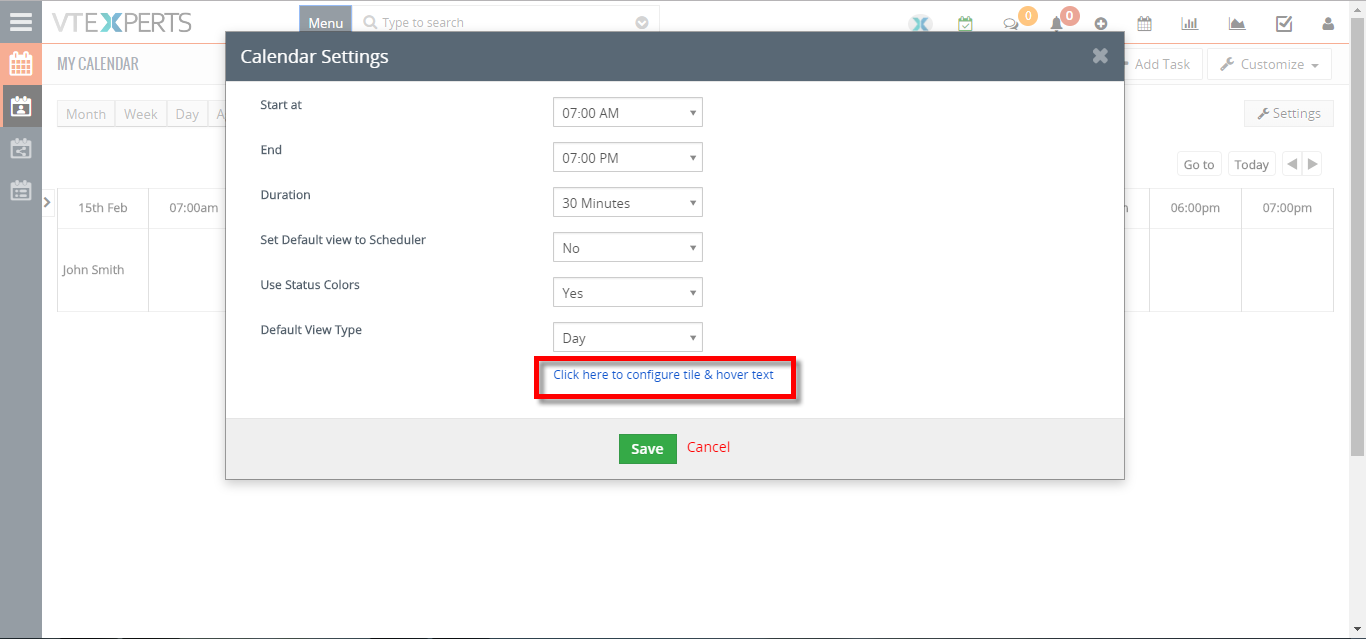
Task: Open the top bar calendar grid icon
Action: click(x=1145, y=24)
